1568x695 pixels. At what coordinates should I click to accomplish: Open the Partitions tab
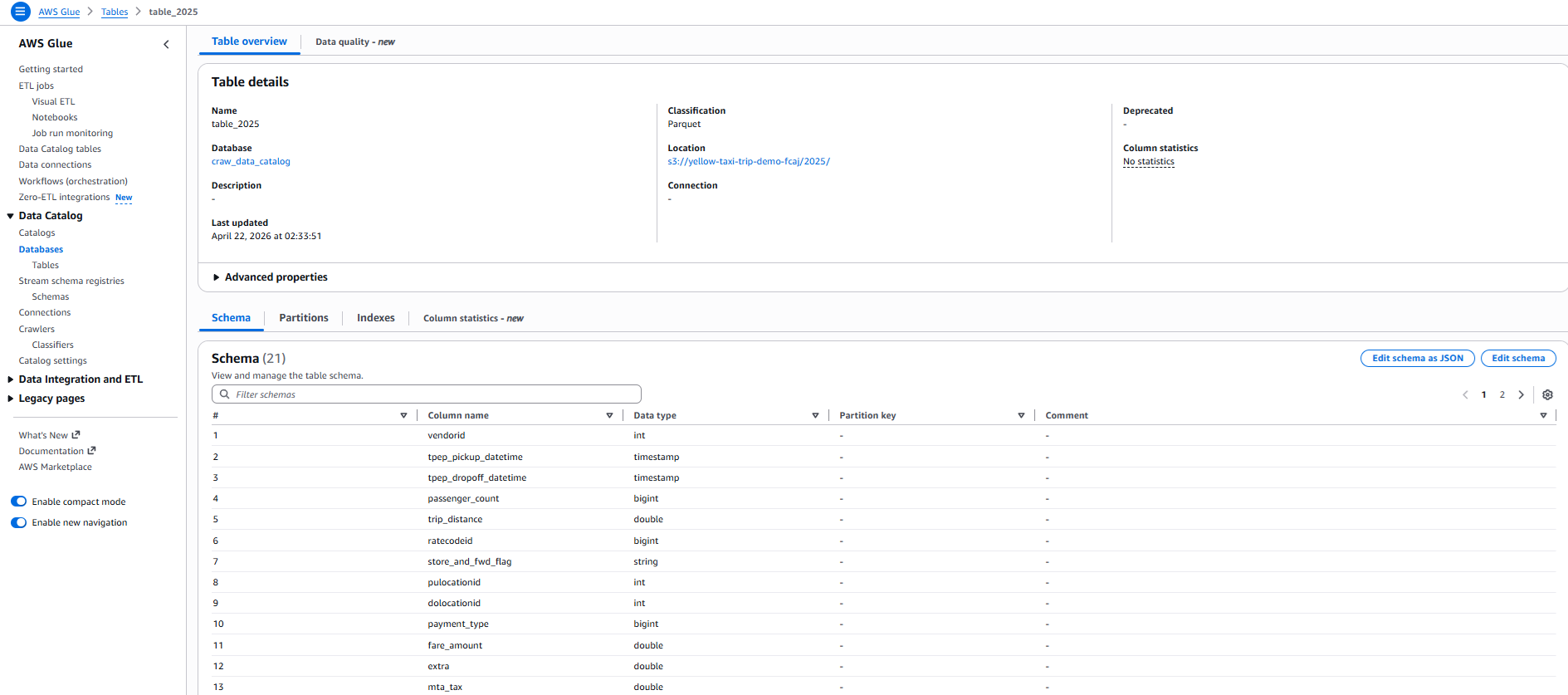tap(304, 318)
